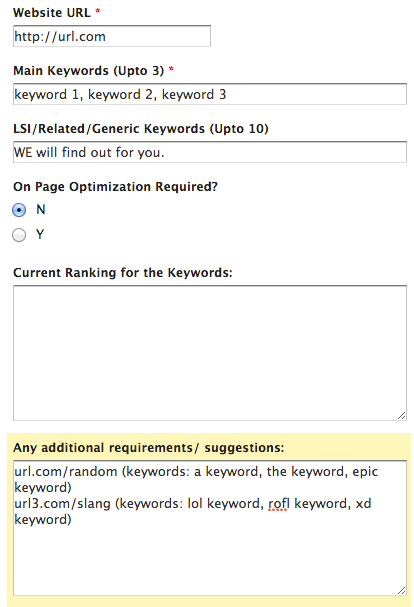
Task: Click inside the Current Ranking textarea
Action: click(210, 353)
